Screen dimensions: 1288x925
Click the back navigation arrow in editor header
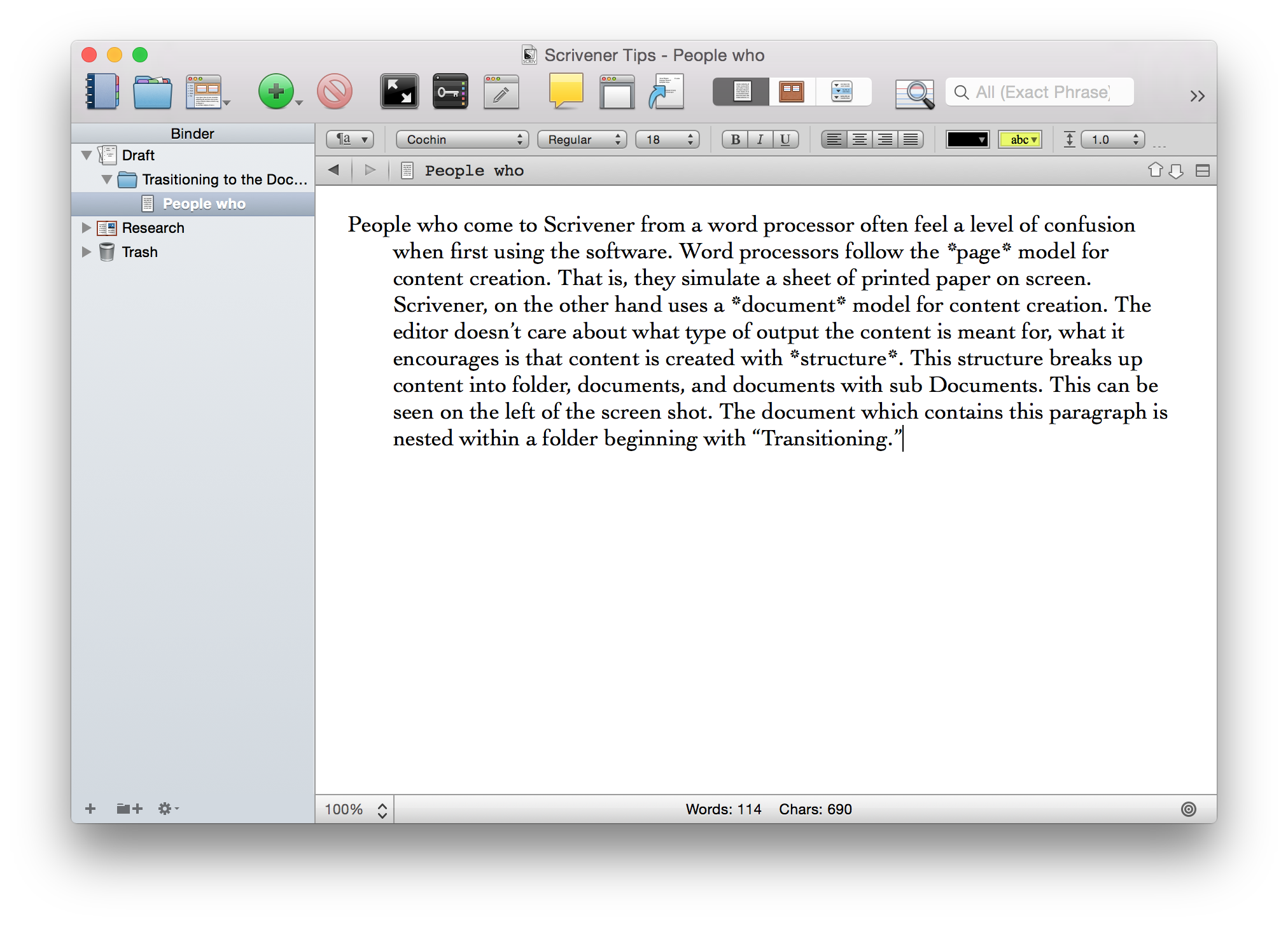coord(333,170)
